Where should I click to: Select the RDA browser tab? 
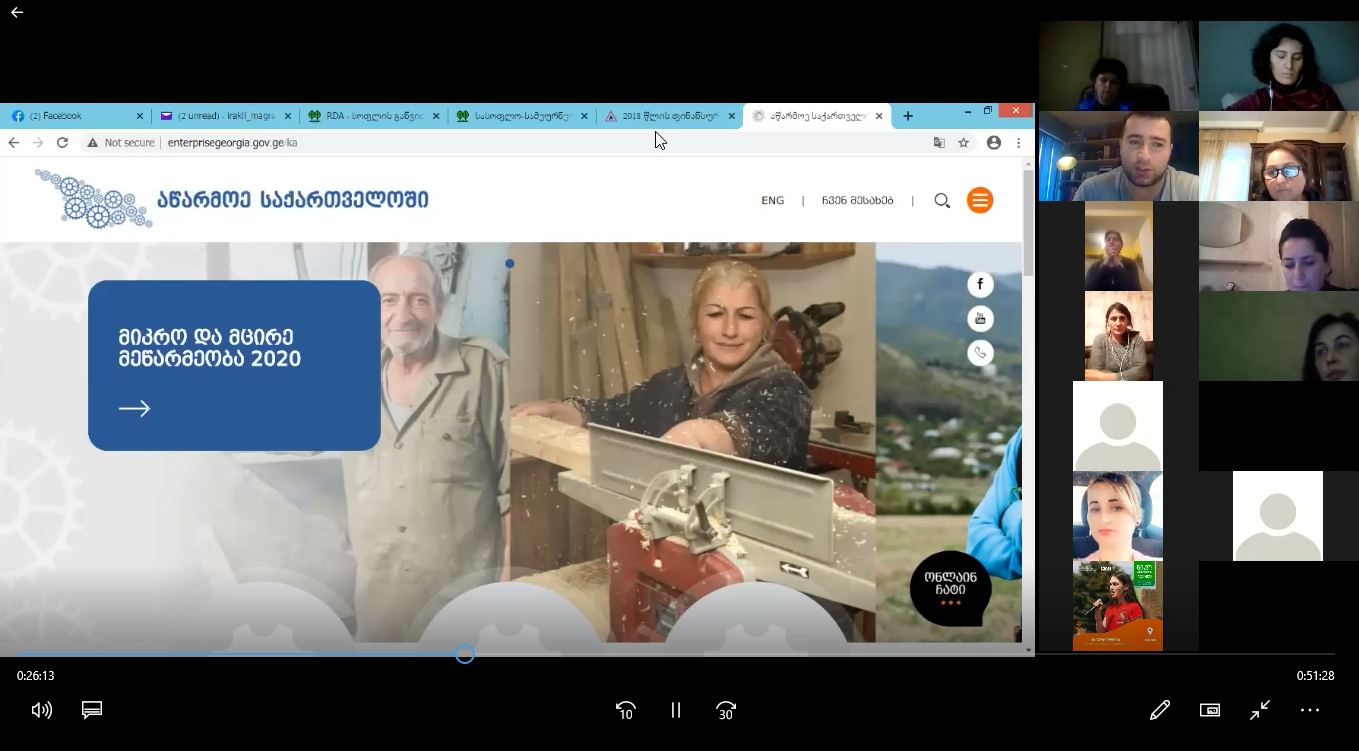pos(370,116)
